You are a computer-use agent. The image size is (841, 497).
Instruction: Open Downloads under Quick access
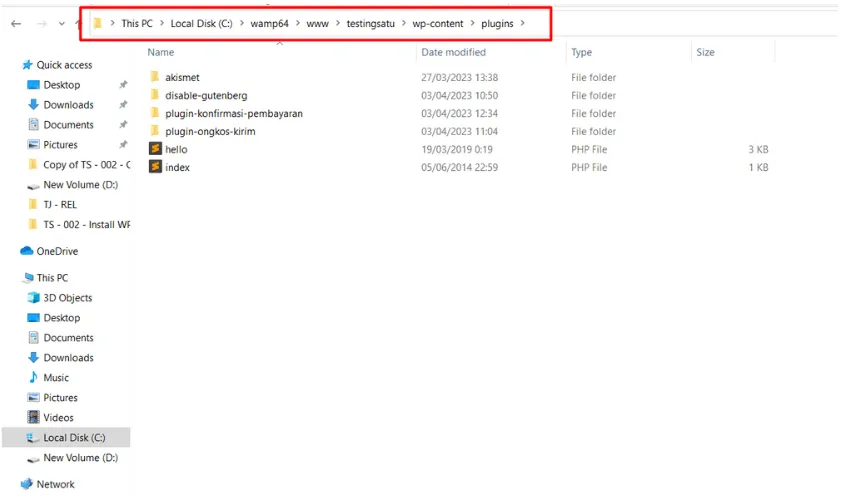click(x=69, y=105)
